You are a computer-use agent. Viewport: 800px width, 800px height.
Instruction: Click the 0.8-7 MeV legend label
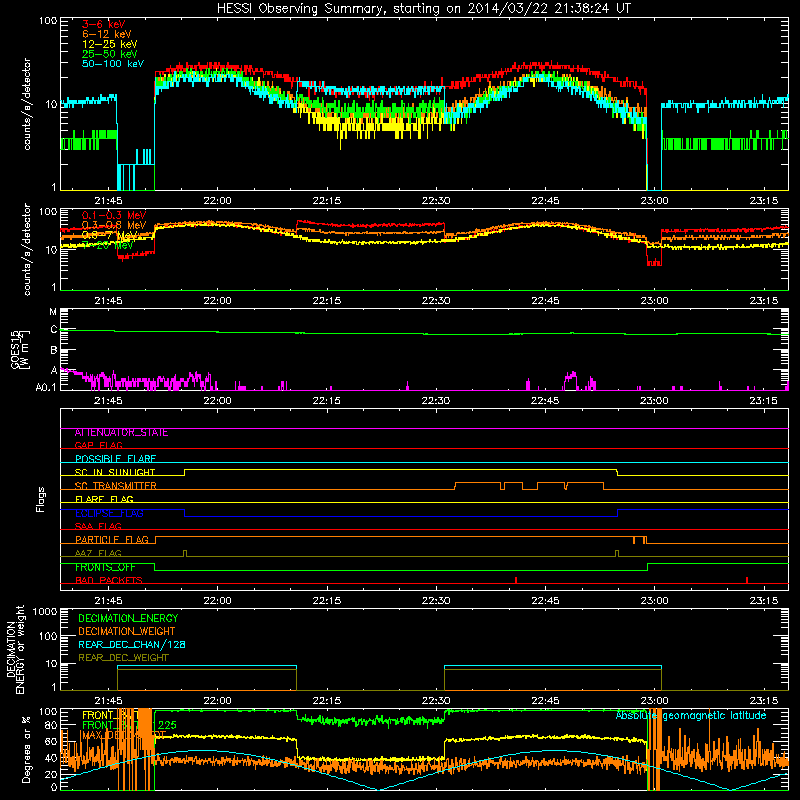[110, 235]
